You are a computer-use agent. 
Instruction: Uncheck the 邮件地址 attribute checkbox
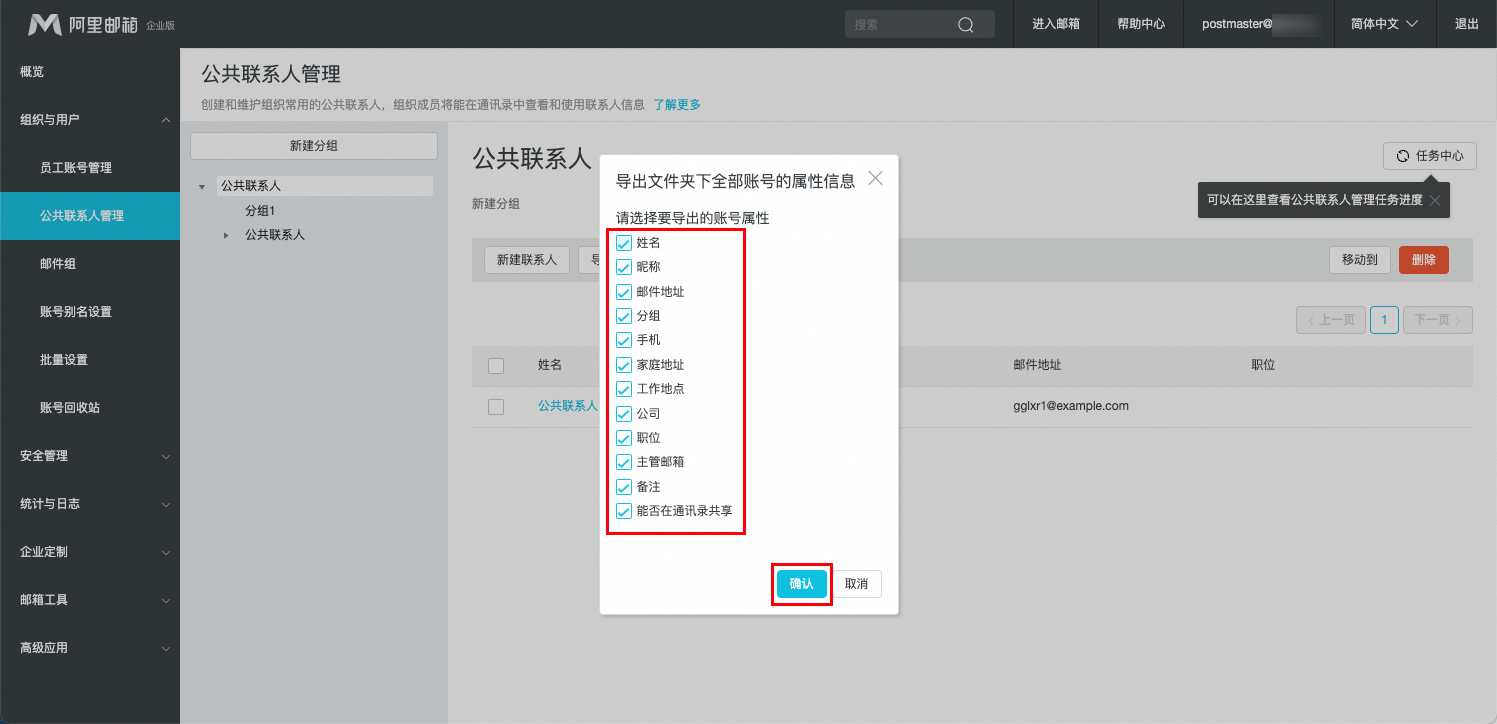click(x=624, y=292)
